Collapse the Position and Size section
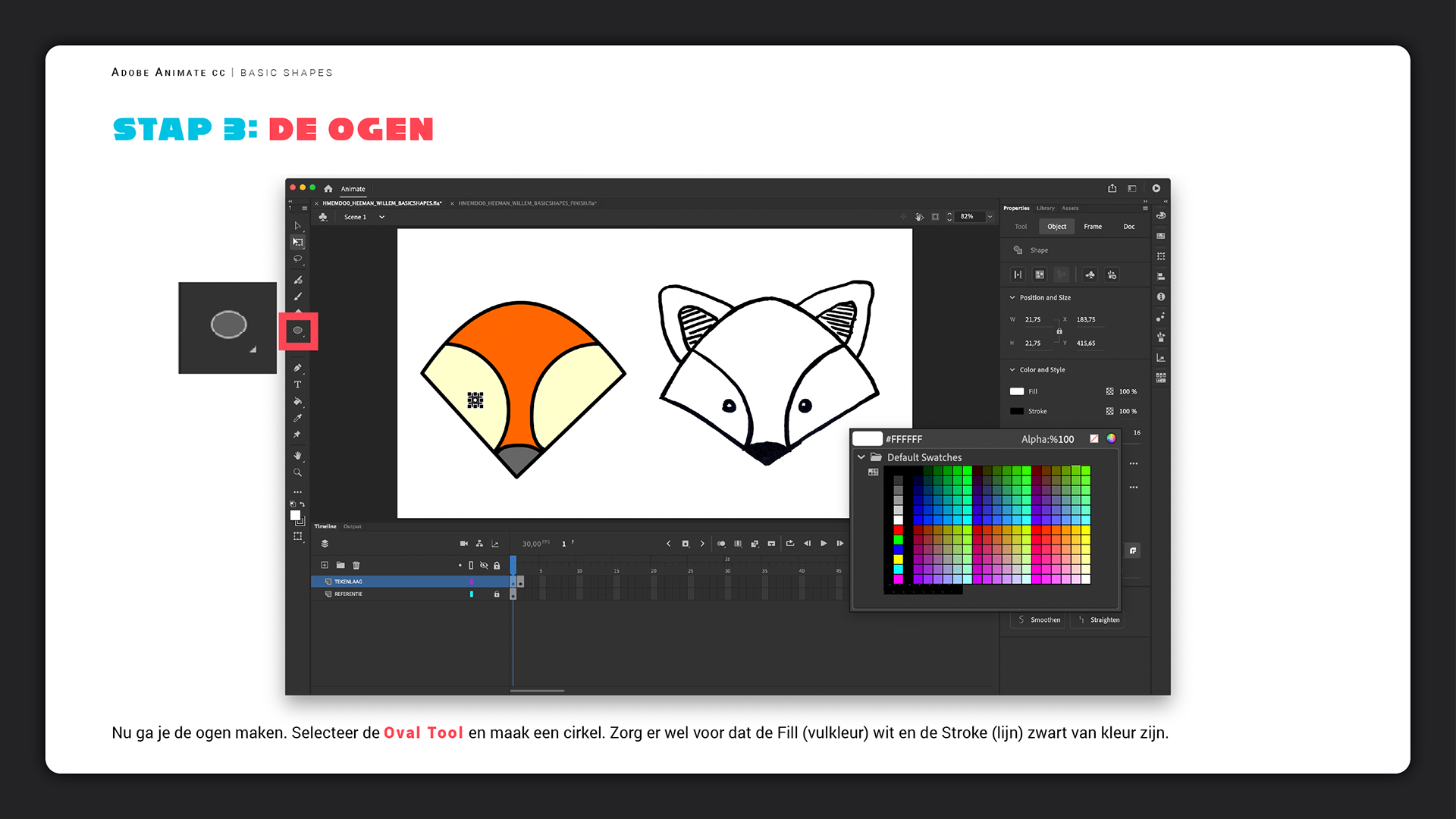1456x819 pixels. pyautogui.click(x=1012, y=297)
